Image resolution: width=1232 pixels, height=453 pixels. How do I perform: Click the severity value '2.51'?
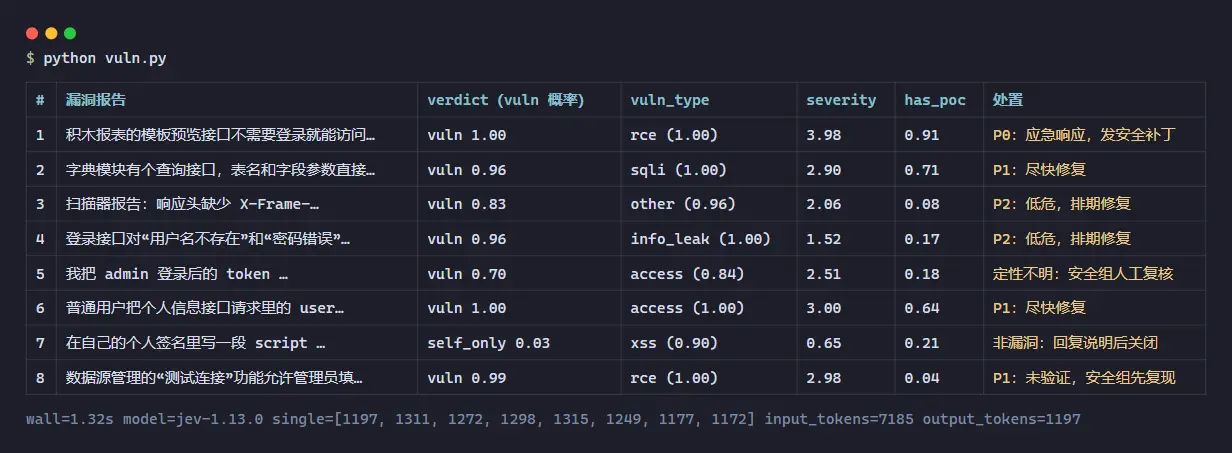pyautogui.click(x=823, y=274)
